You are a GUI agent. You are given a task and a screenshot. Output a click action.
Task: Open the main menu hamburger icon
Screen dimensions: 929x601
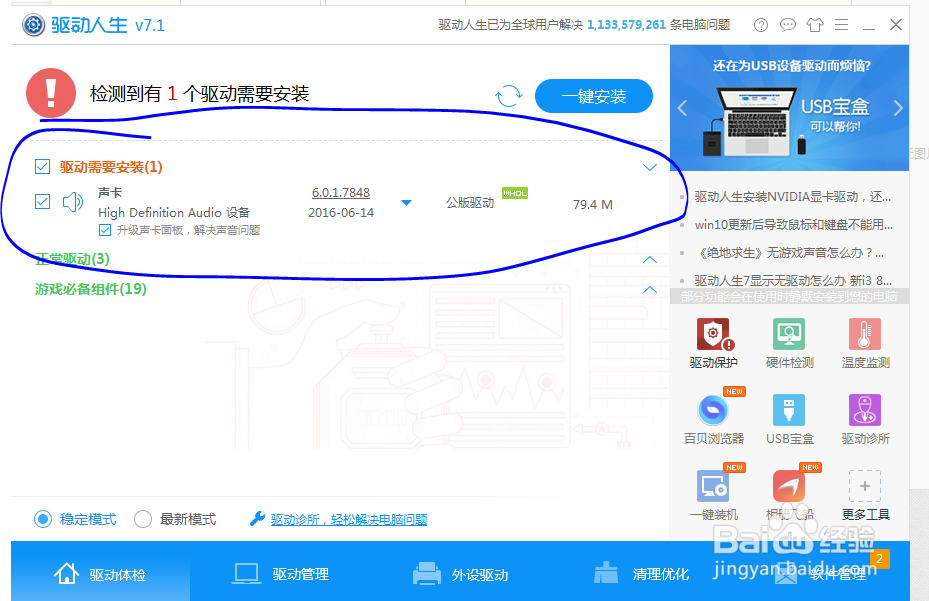pyautogui.click(x=841, y=25)
